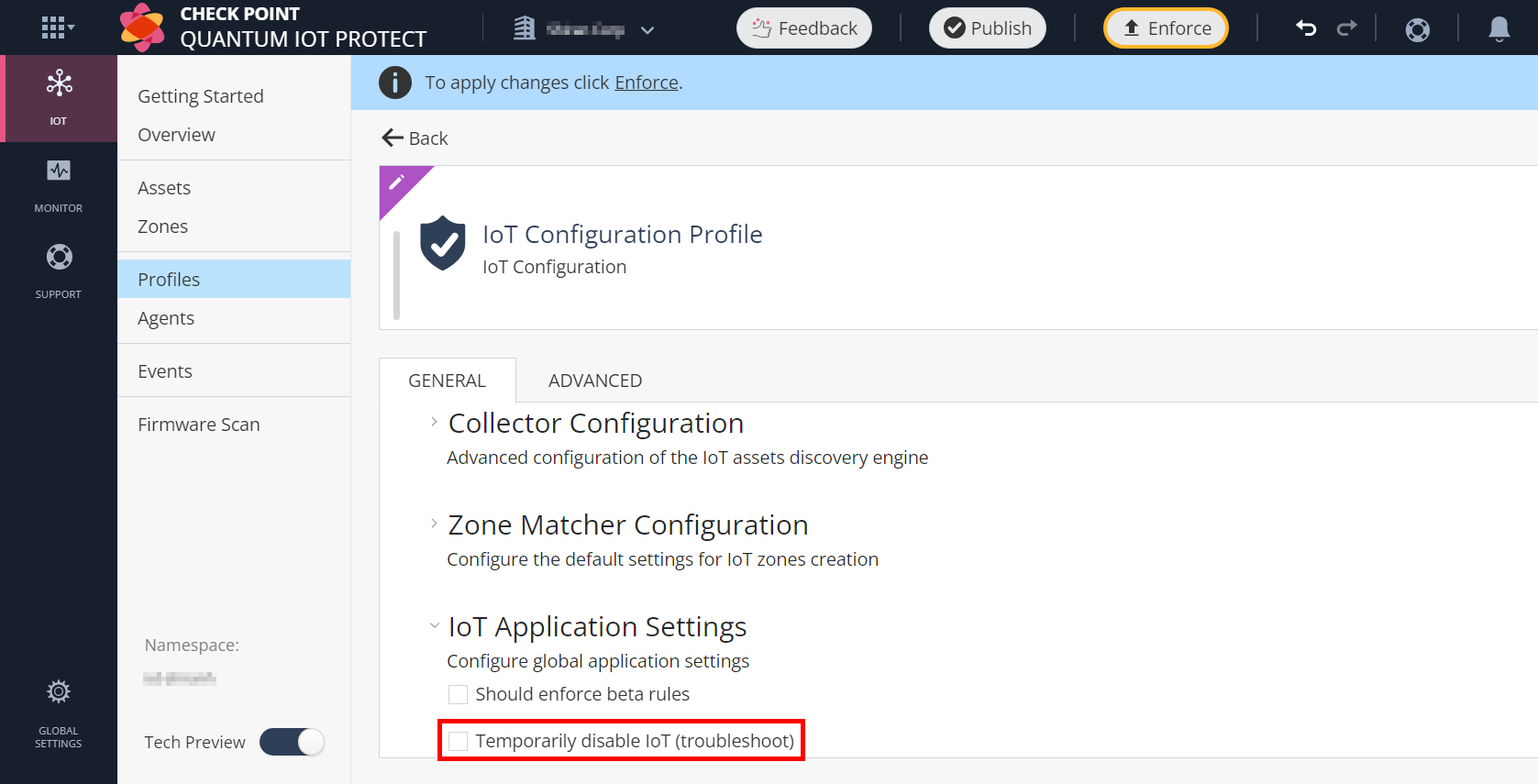
Task: Click the Enforce button
Action: click(1166, 28)
